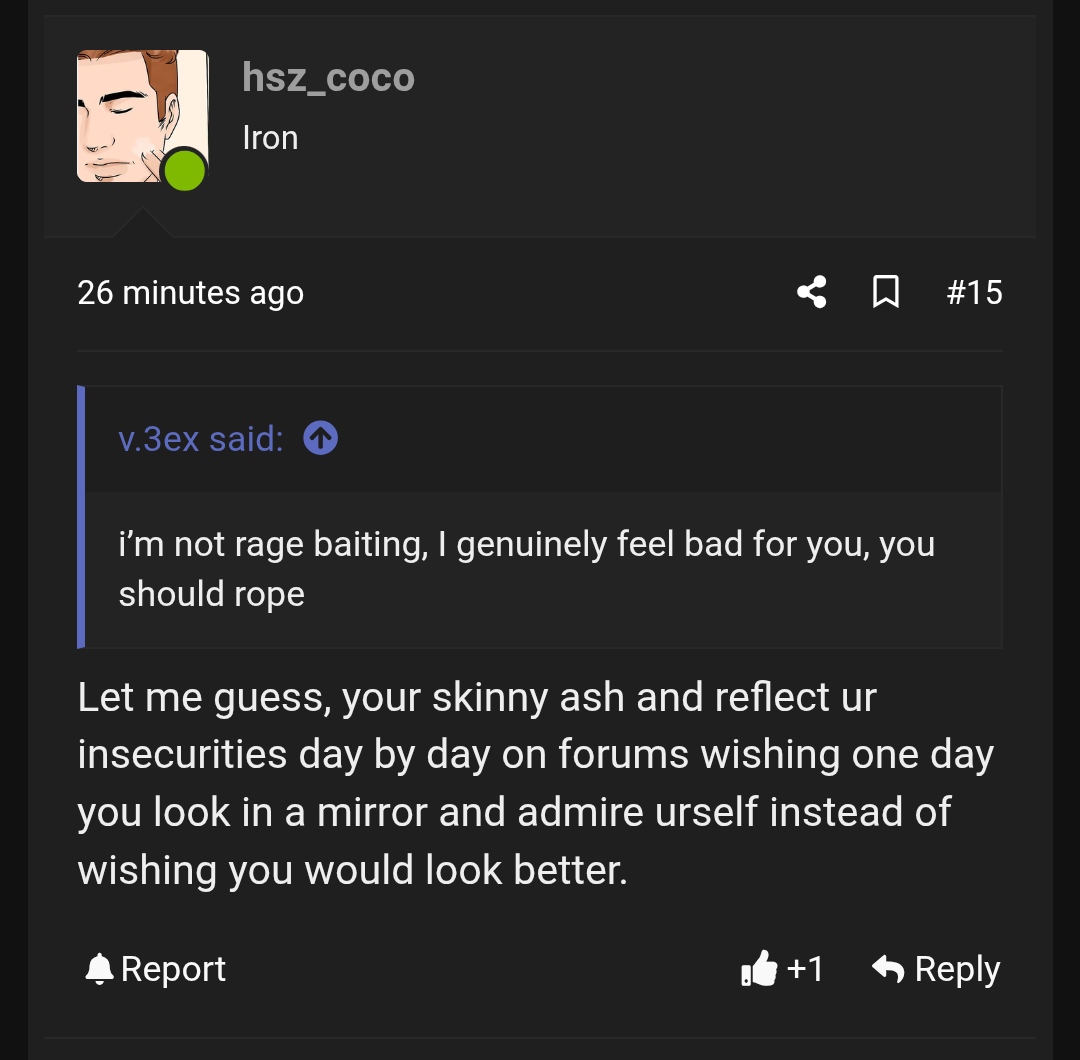View reactions by clicking the "+1" count
The height and width of the screenshot is (1060, 1080).
click(x=805, y=969)
